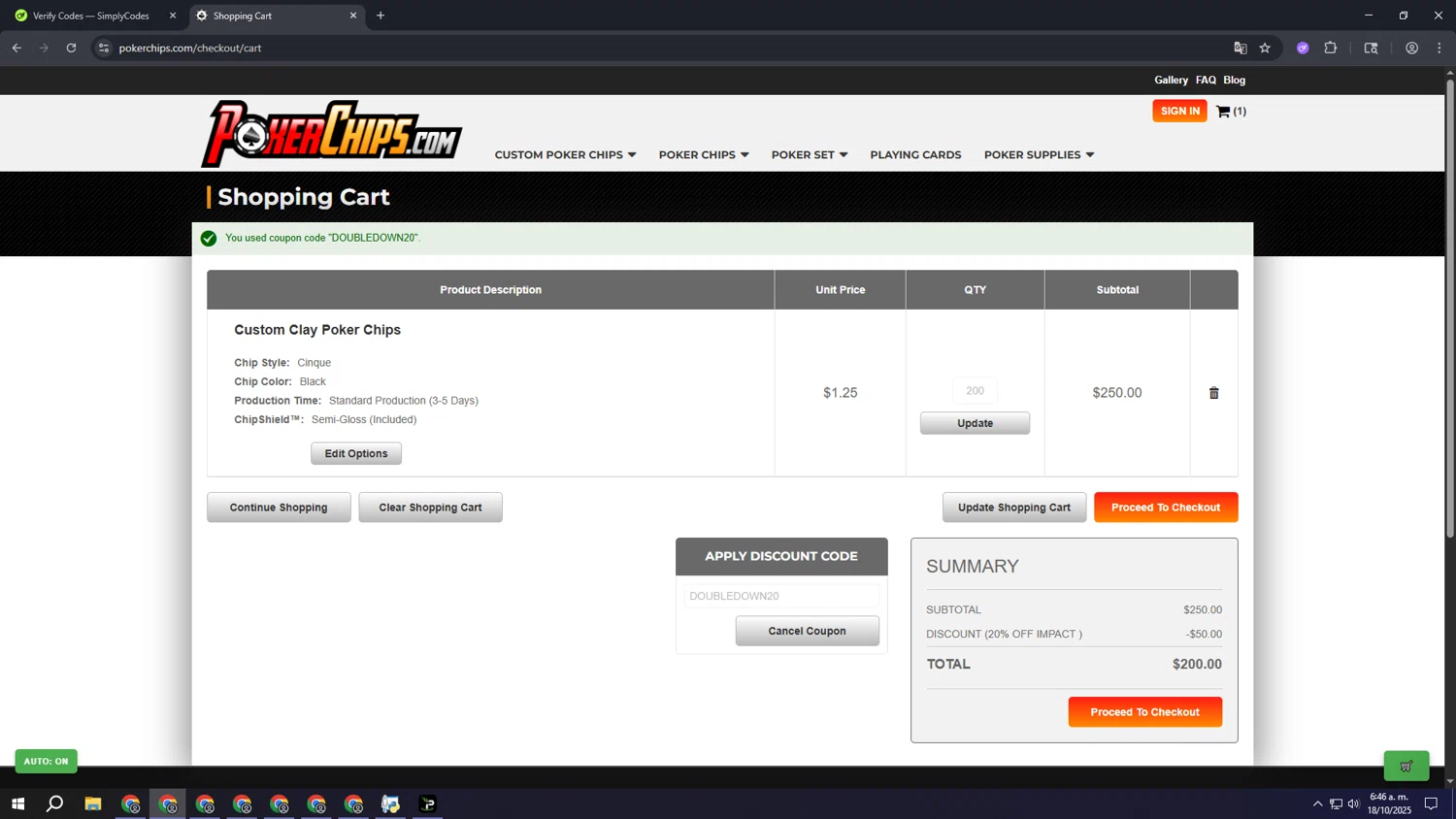Open the Gallery link in top bar
The image size is (1456, 819).
(1171, 81)
